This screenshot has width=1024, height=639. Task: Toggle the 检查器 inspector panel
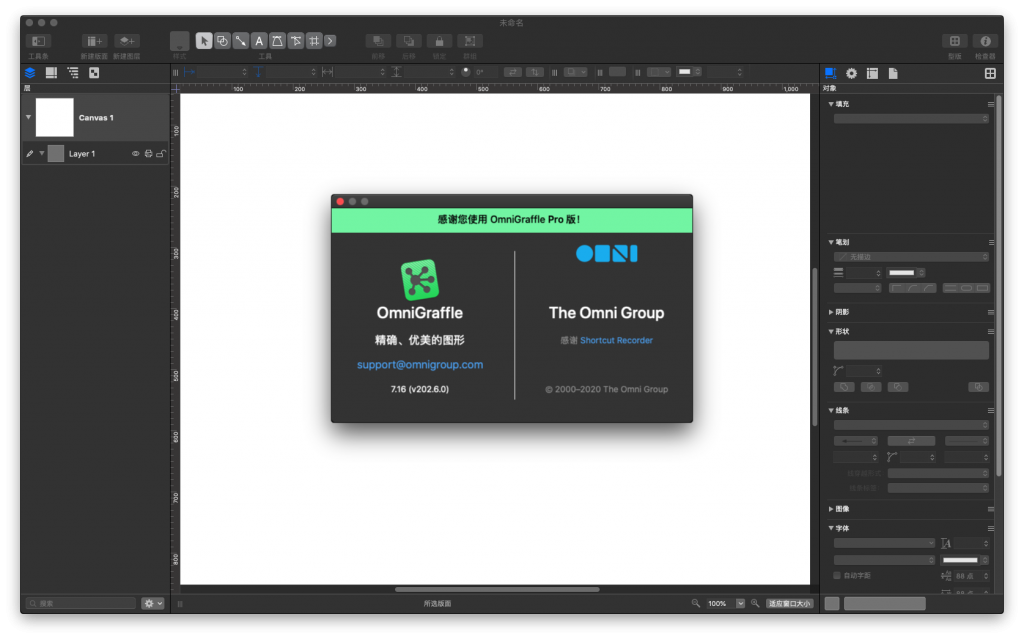pyautogui.click(x=985, y=41)
